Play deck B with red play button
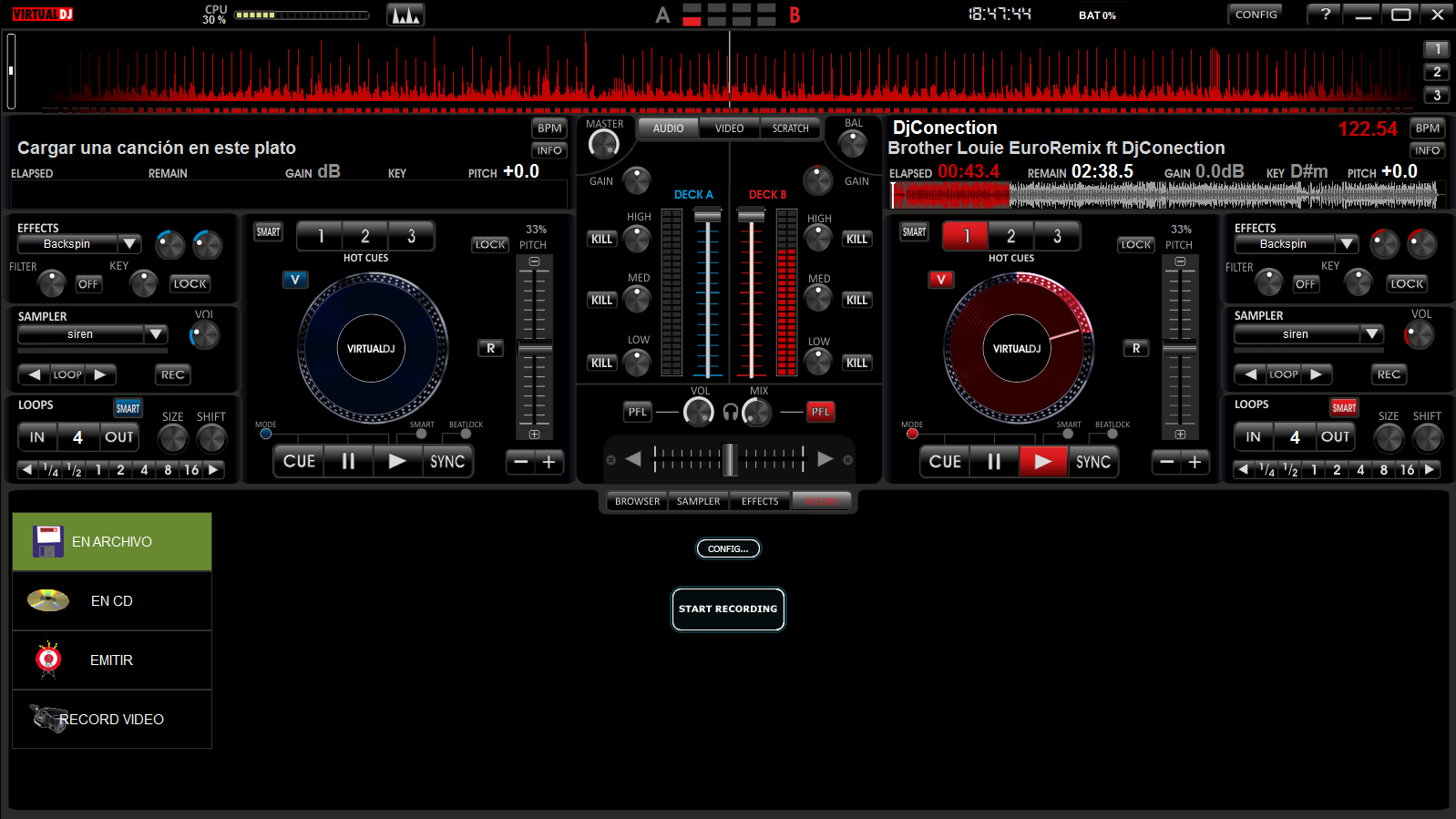This screenshot has width=1456, height=819. click(x=1043, y=462)
